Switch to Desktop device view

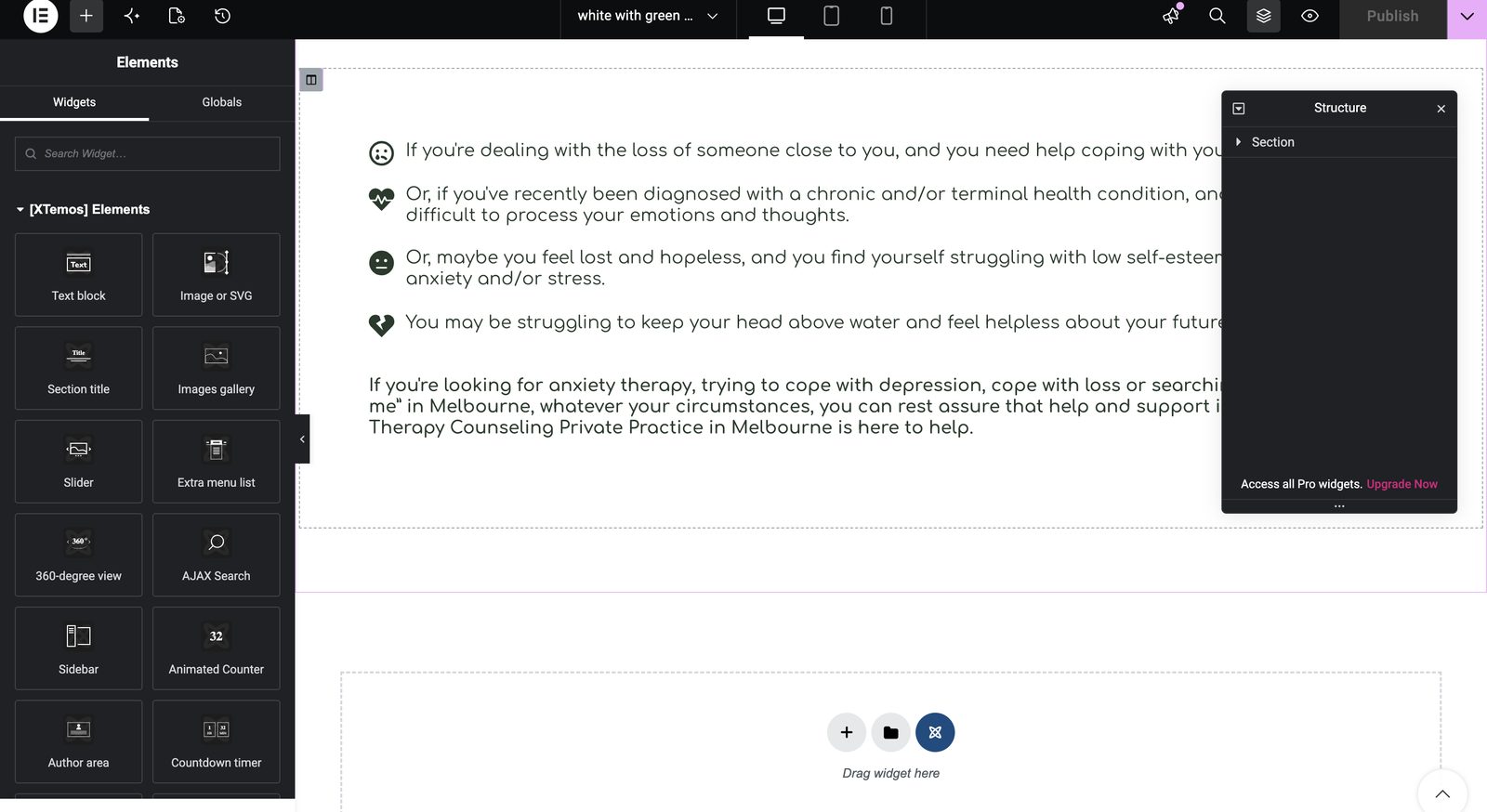776,16
